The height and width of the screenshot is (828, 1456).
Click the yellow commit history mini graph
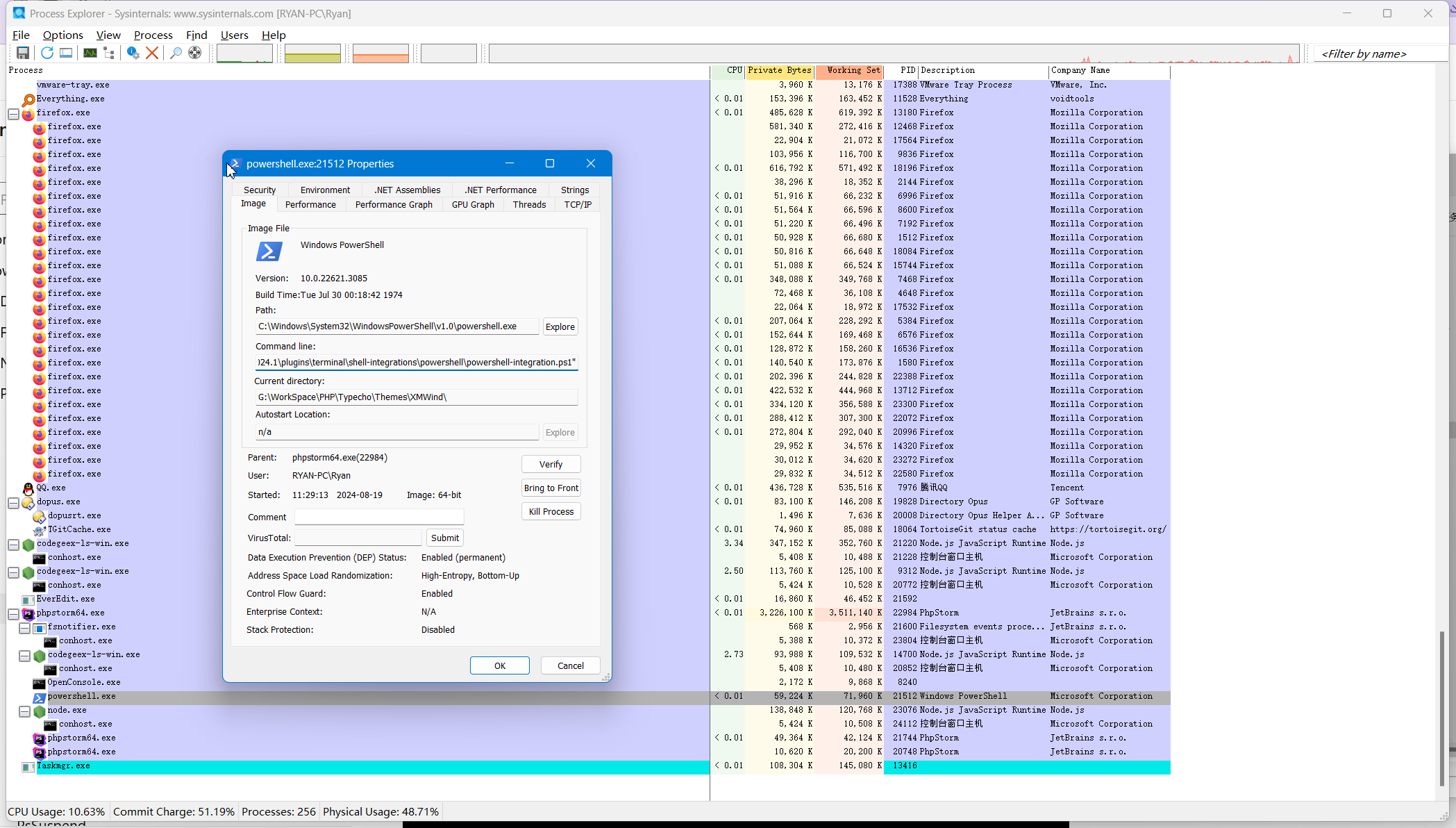click(312, 53)
